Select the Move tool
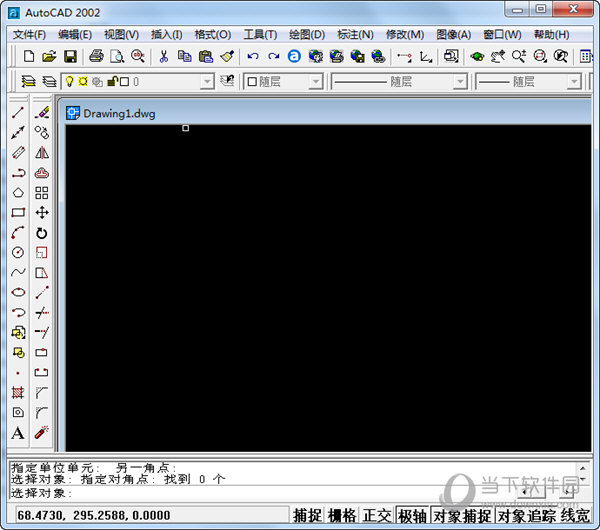 (x=42, y=212)
